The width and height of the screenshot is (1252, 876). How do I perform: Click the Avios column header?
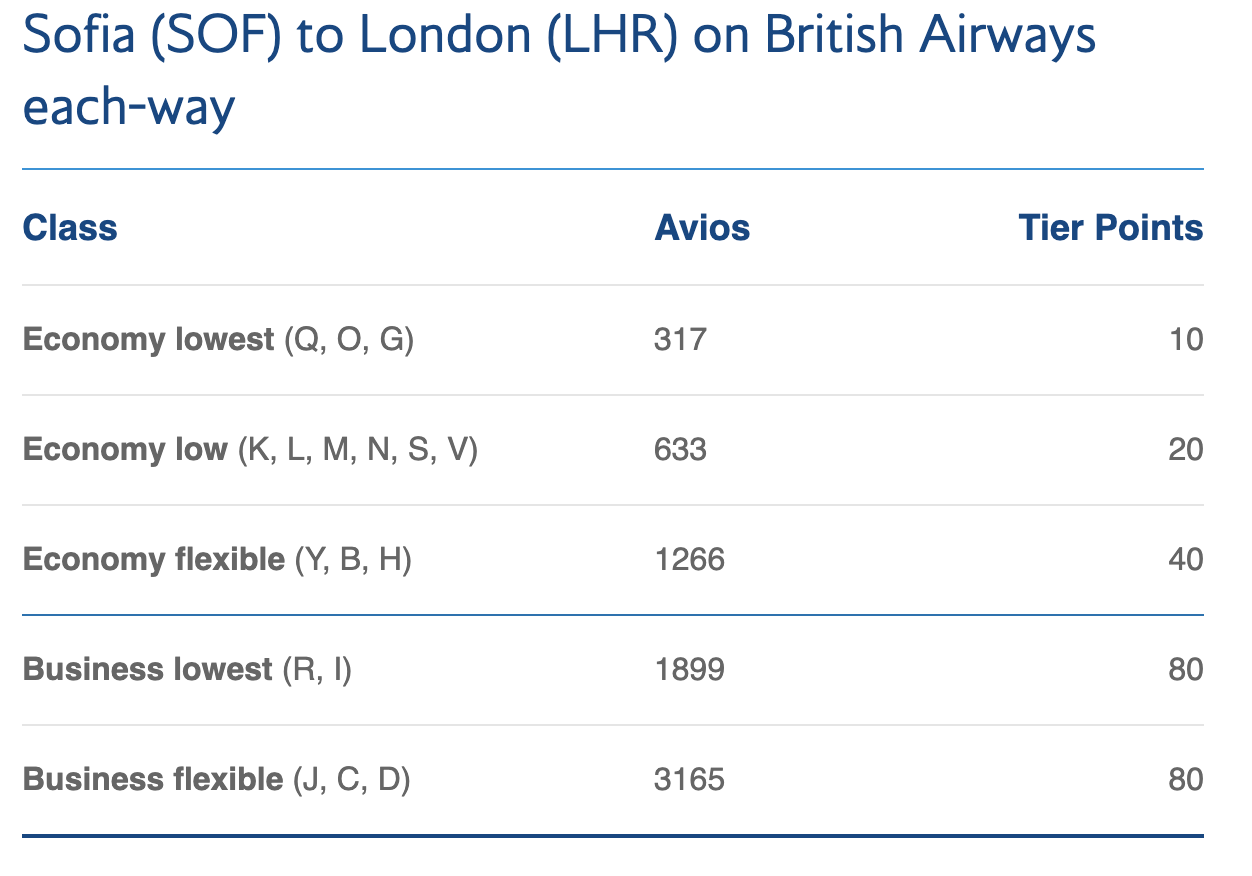[x=702, y=228]
